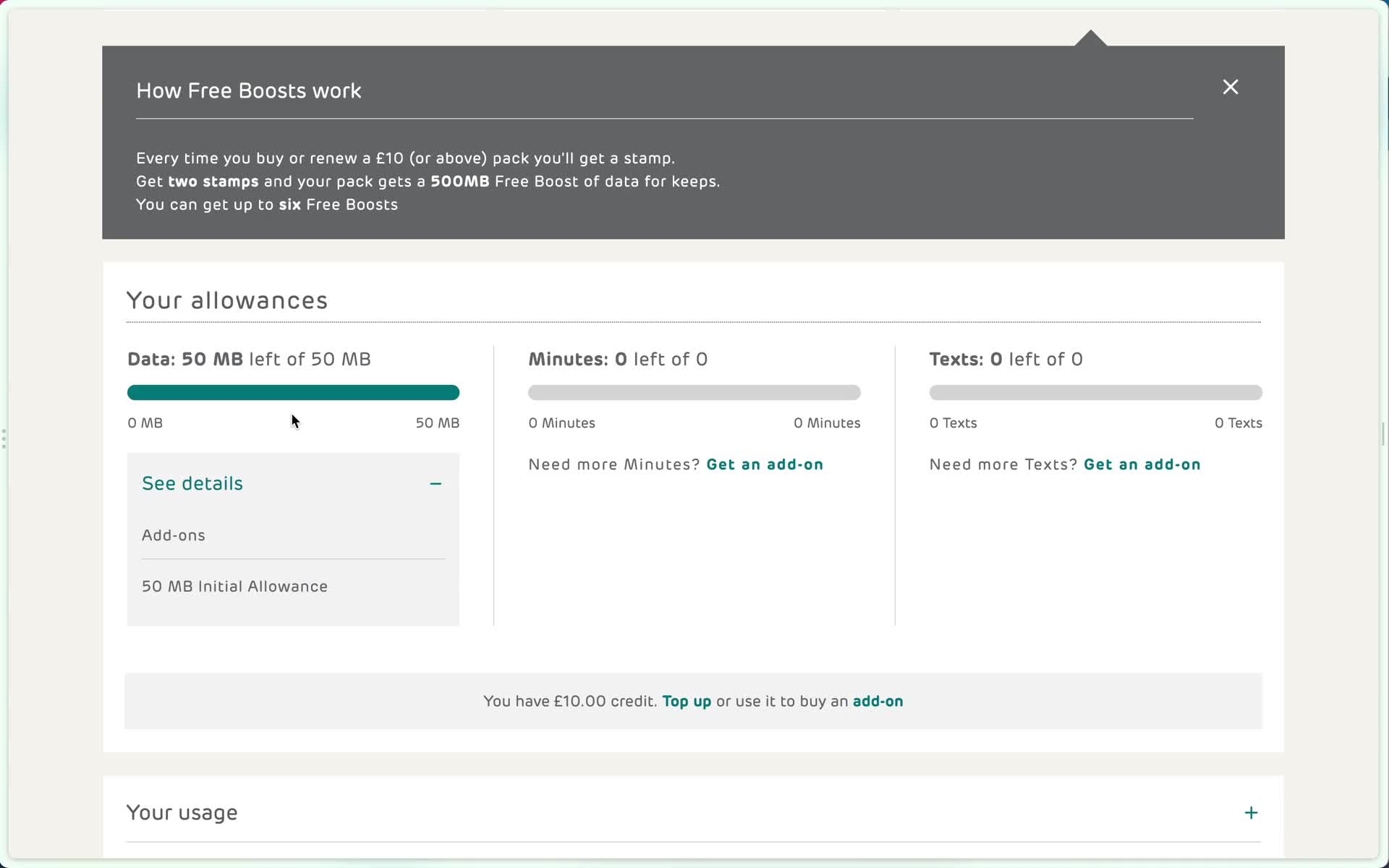Click the Texts allowance progress bar
Viewport: 1389px width, 868px height.
point(1095,393)
